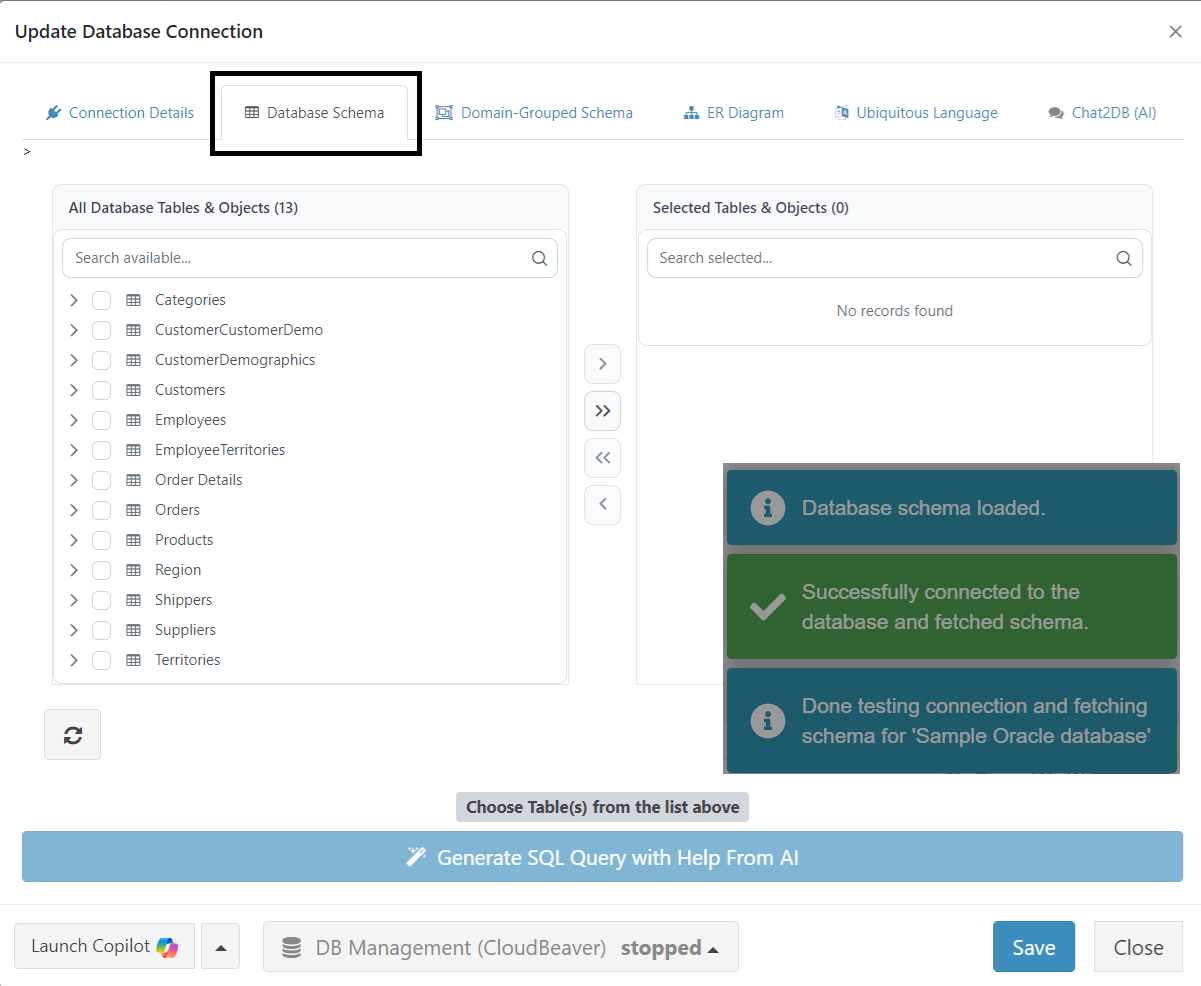
Task: Expand the Employees table tree node
Action: pos(73,420)
